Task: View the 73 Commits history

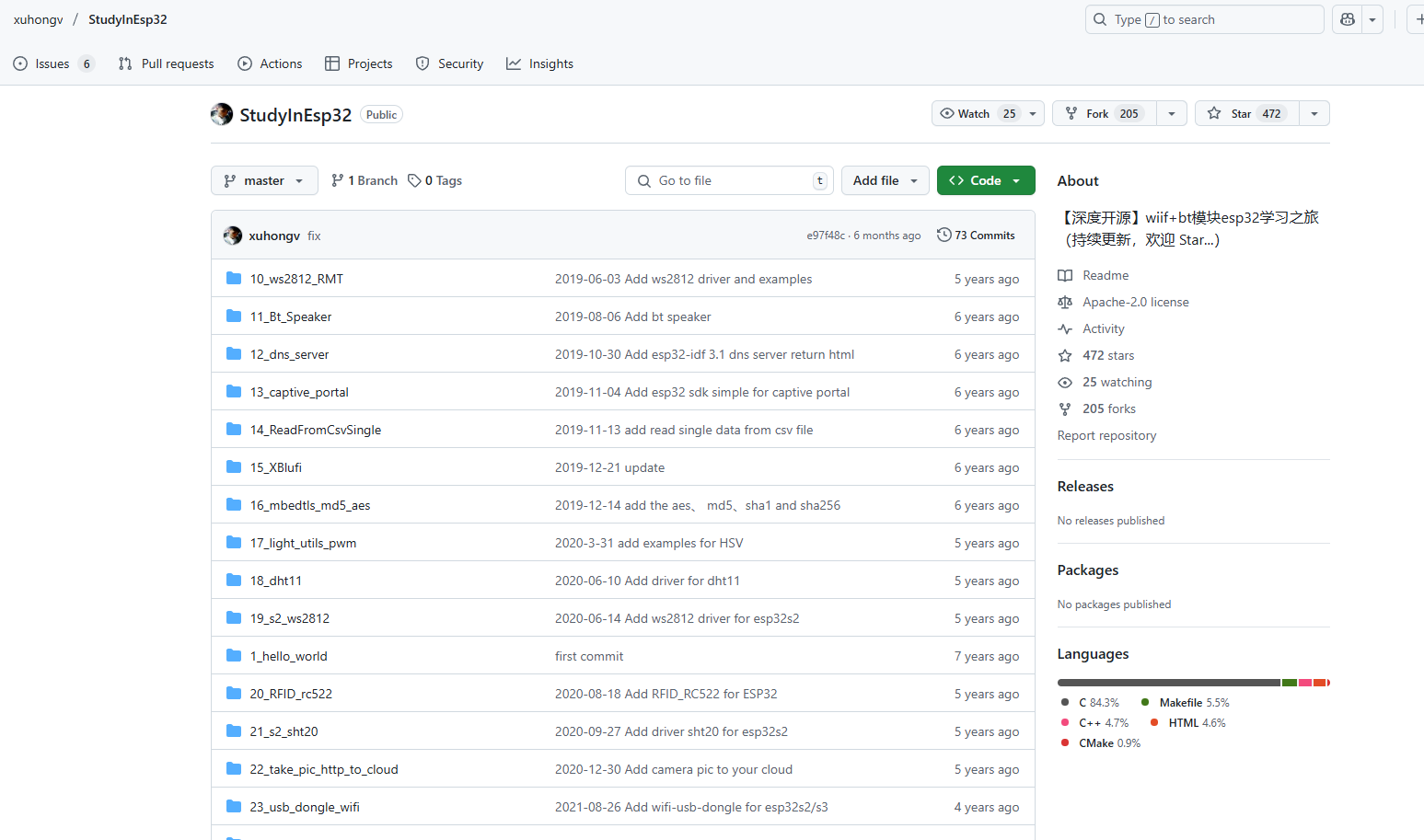Action: 976,236
